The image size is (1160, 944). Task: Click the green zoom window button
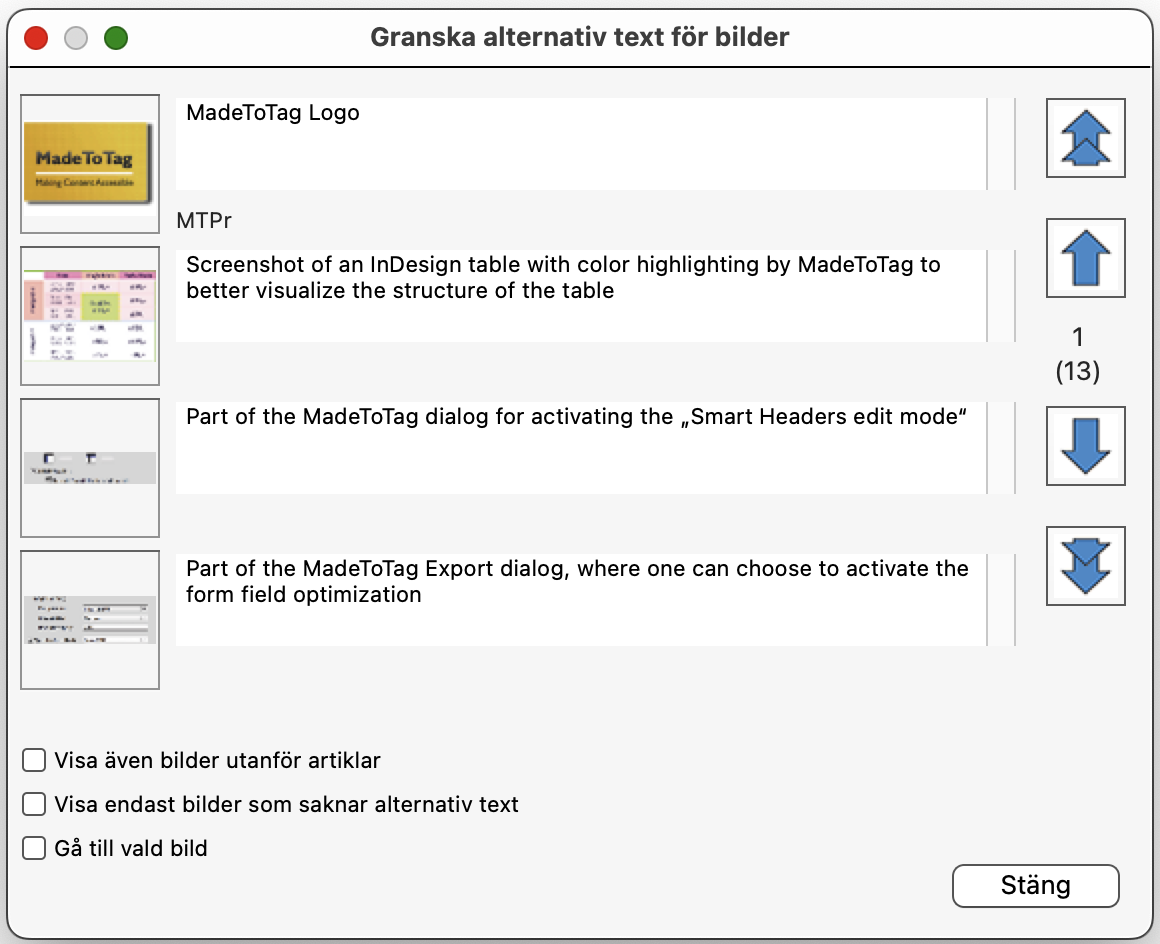[115, 38]
